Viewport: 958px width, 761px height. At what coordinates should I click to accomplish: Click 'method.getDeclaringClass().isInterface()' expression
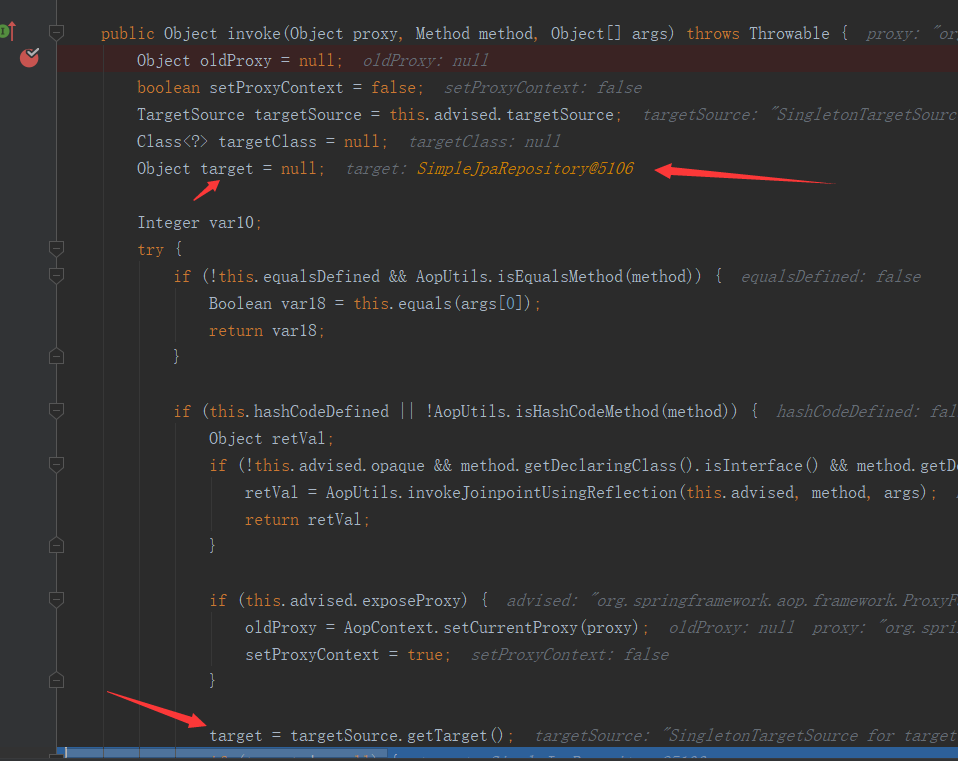click(639, 465)
